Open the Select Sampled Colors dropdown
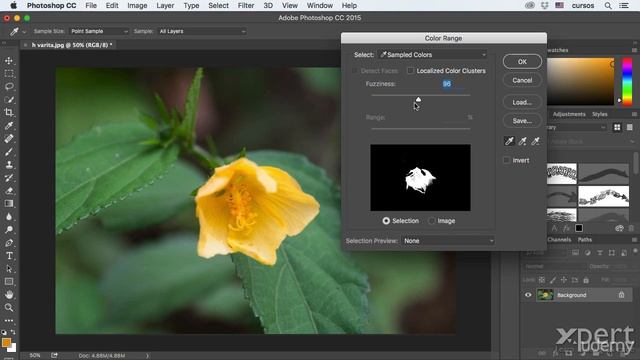Viewport: 640px width, 360px height. (x=433, y=55)
